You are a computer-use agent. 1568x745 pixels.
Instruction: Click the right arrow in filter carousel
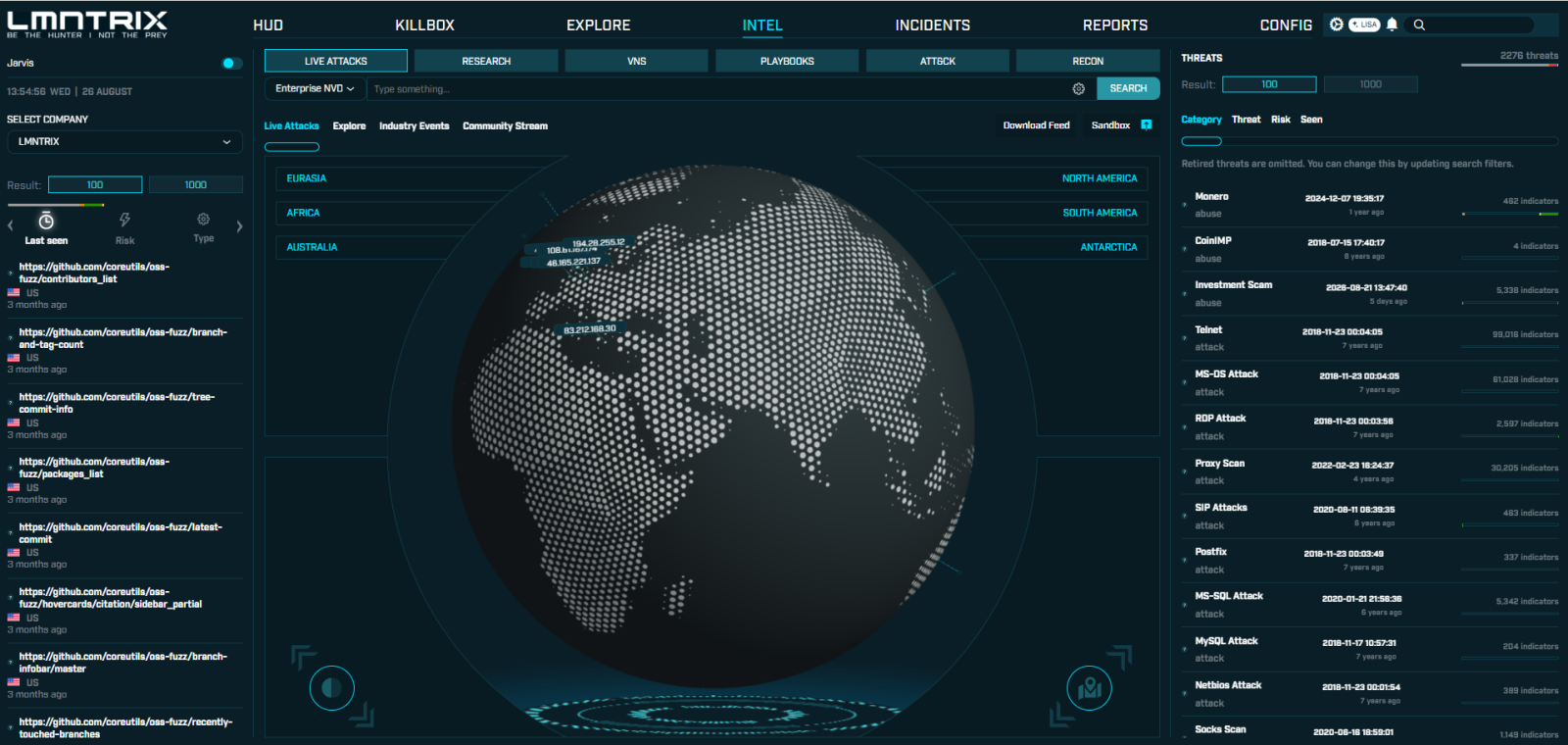coord(239,226)
